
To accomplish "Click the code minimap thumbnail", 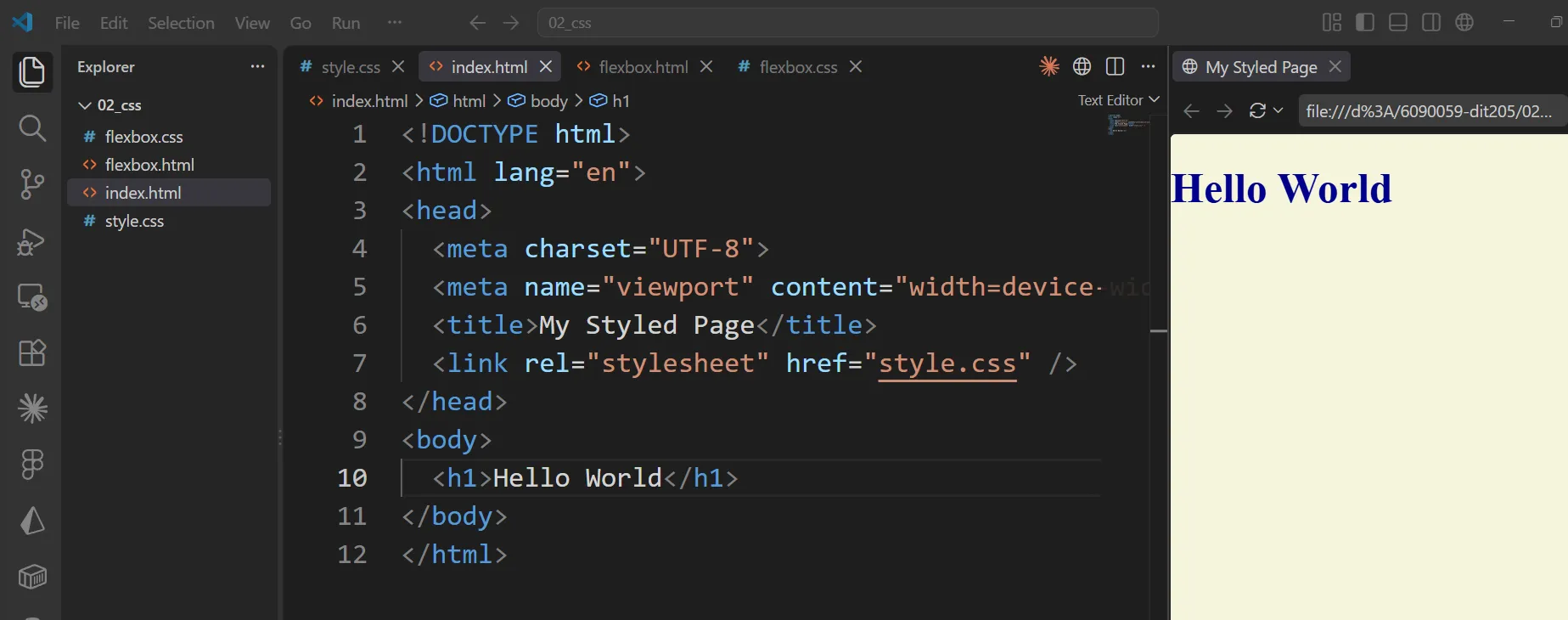I will click(x=1128, y=125).
